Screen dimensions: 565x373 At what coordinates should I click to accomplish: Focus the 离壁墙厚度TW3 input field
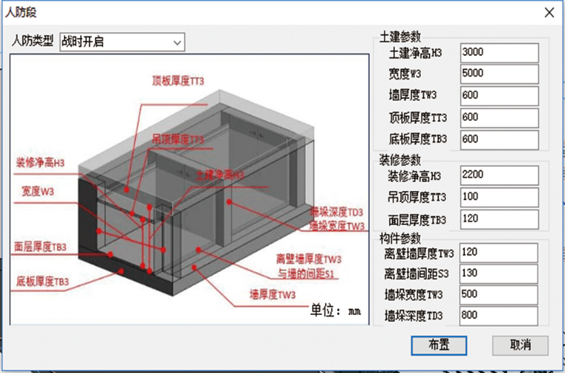(499, 252)
